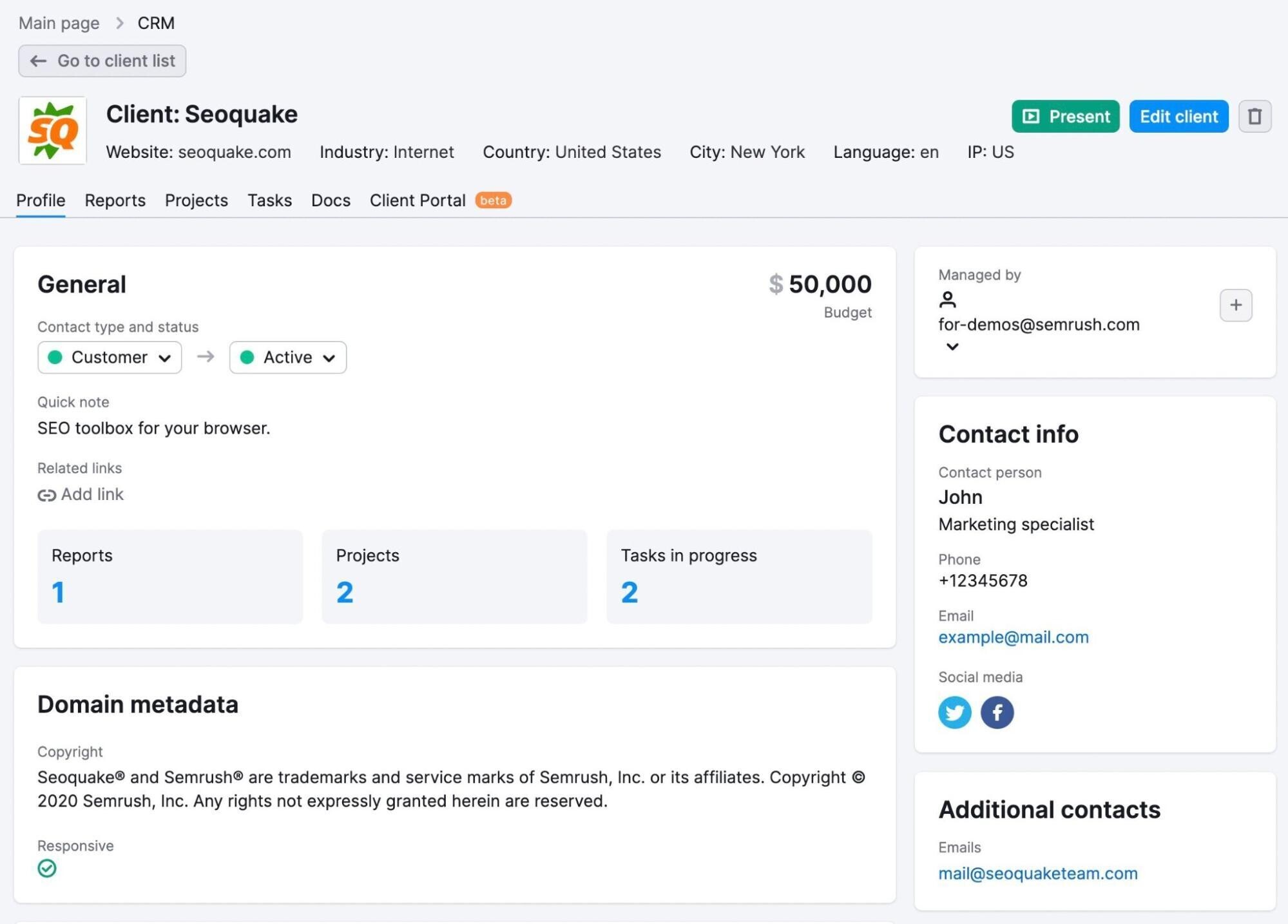Open the Projects count card
Screen dimensions: 1288x924
(454, 577)
